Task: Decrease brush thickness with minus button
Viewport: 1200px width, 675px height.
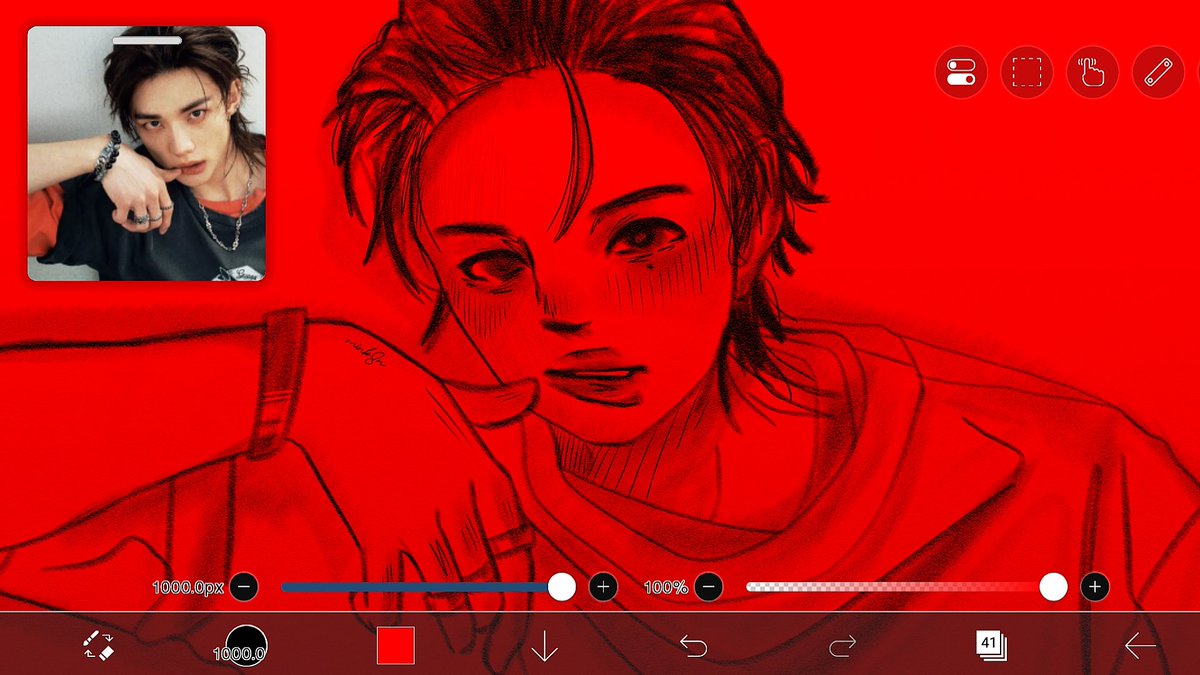Action: [244, 587]
